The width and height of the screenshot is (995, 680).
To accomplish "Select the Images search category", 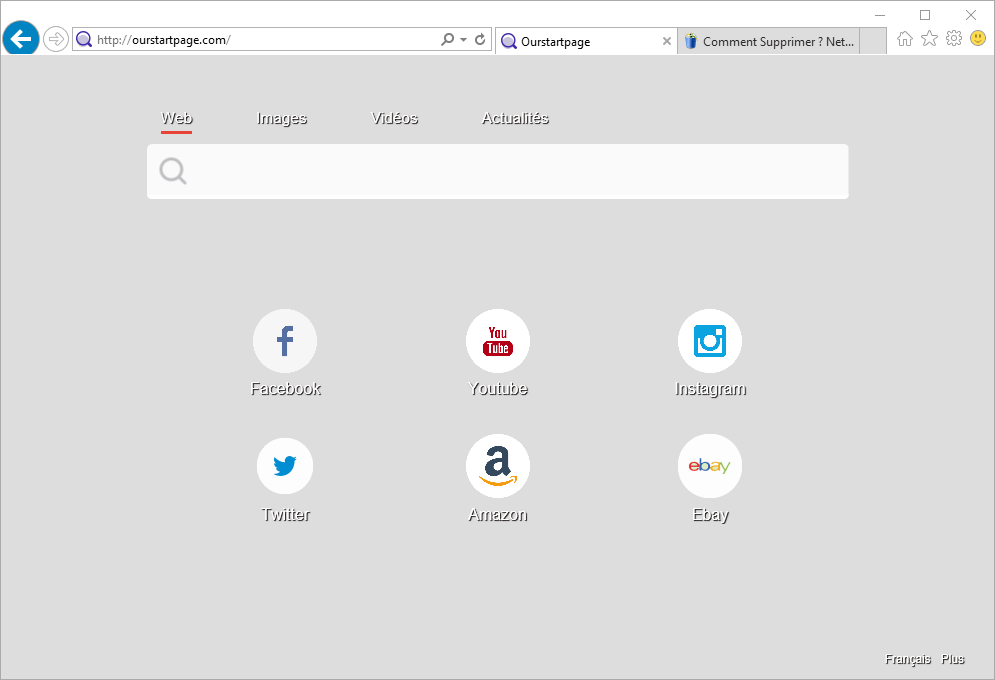I will click(x=282, y=119).
